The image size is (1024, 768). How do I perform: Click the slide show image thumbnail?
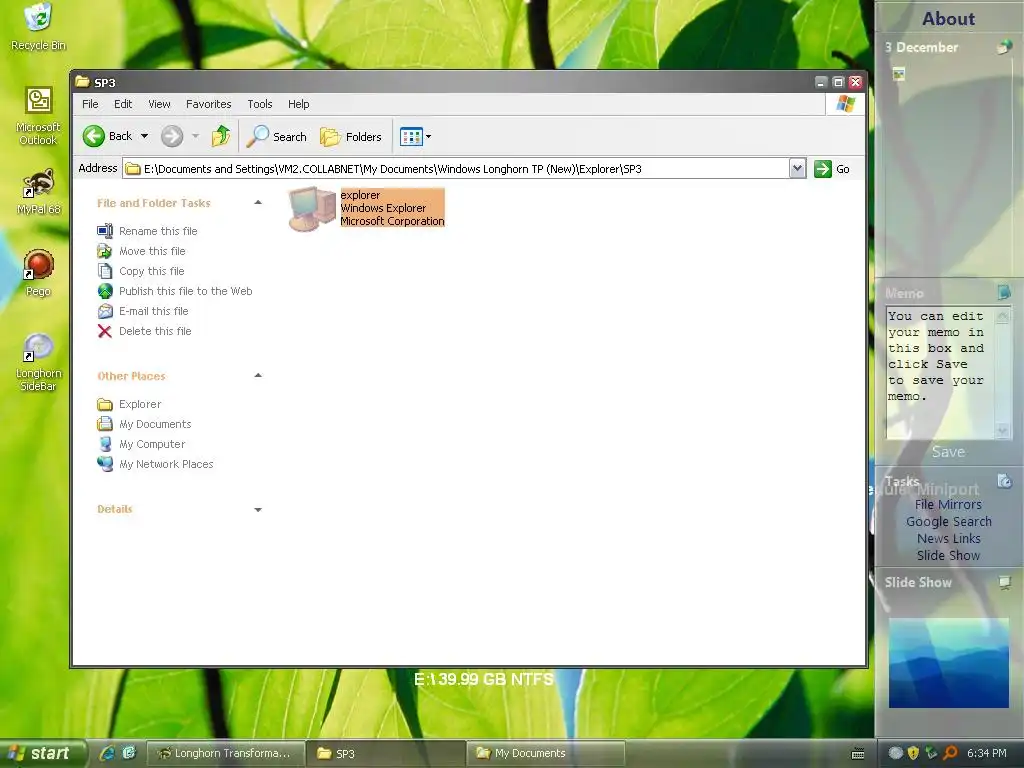(948, 663)
